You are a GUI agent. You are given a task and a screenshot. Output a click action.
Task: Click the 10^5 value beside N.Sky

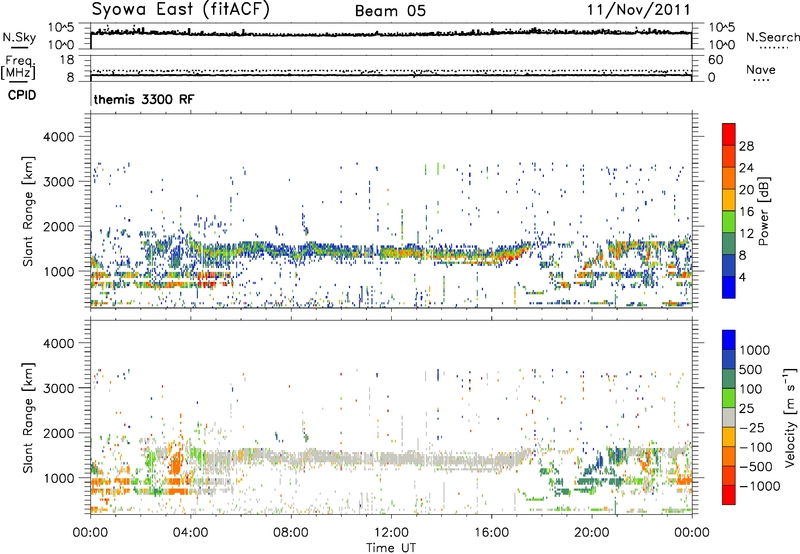coord(61,28)
